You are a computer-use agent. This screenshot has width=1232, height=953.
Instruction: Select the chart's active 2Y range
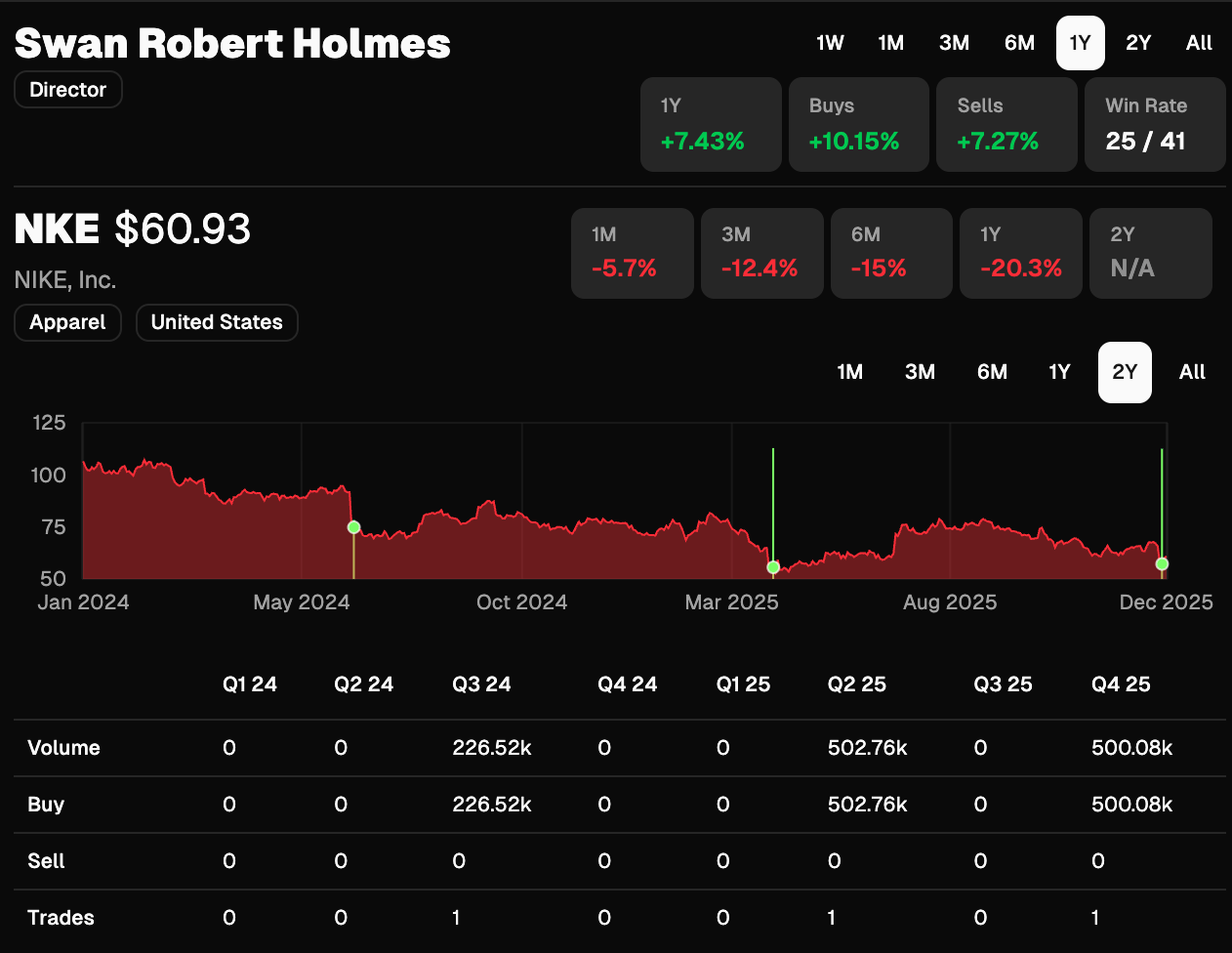(1125, 372)
